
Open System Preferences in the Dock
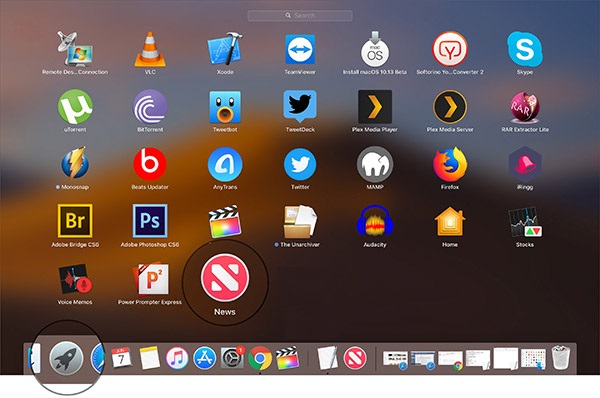tap(232, 358)
